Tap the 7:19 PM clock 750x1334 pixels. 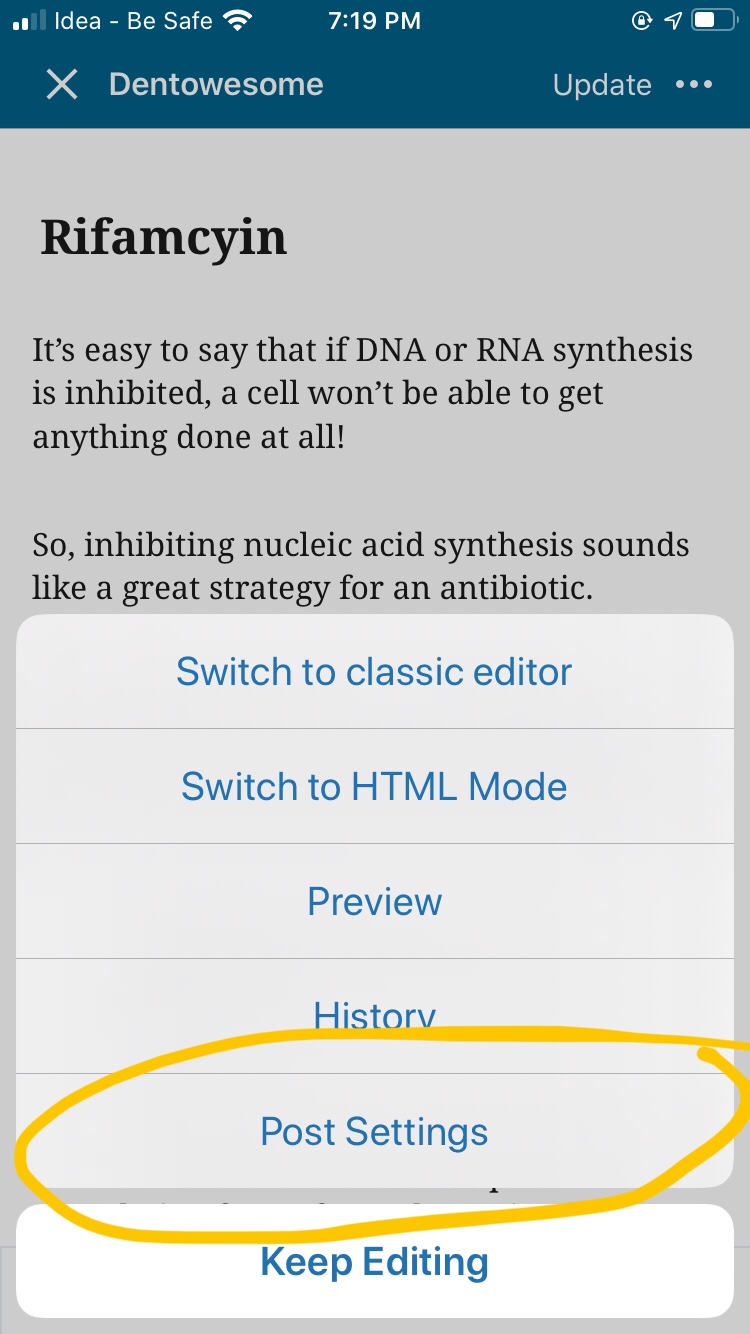374,21
